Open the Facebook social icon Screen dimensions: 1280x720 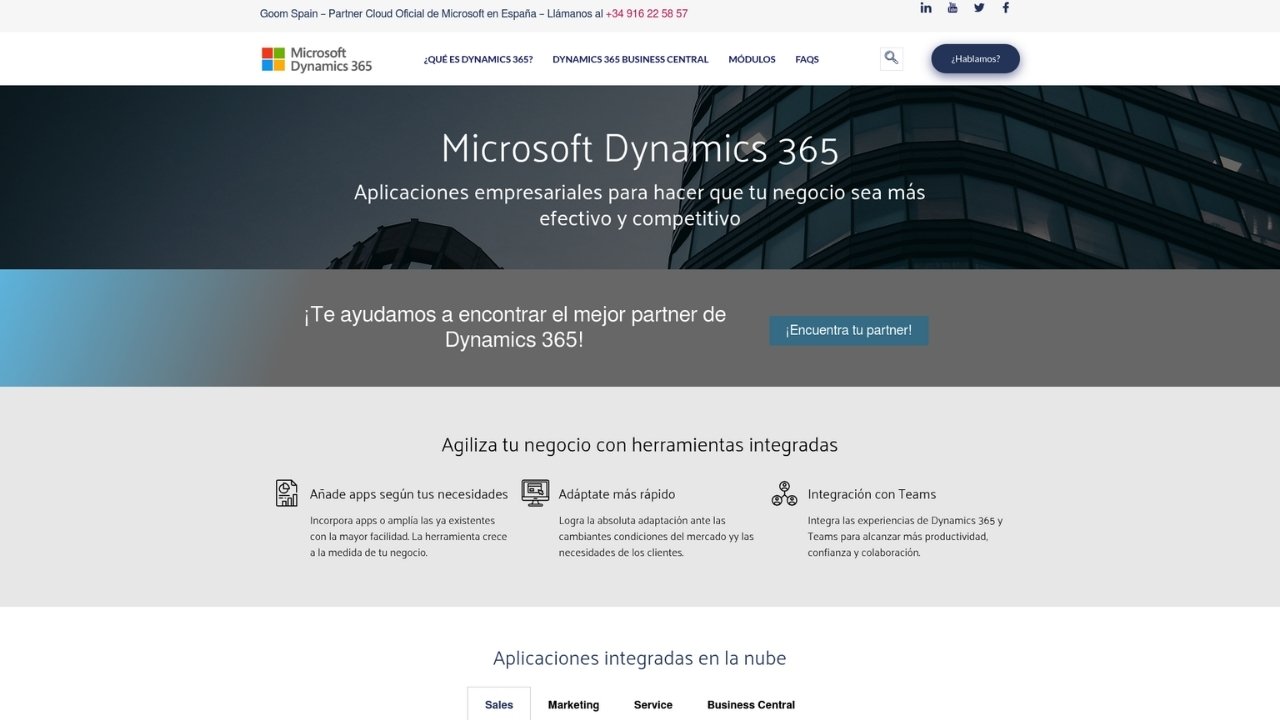point(1005,8)
